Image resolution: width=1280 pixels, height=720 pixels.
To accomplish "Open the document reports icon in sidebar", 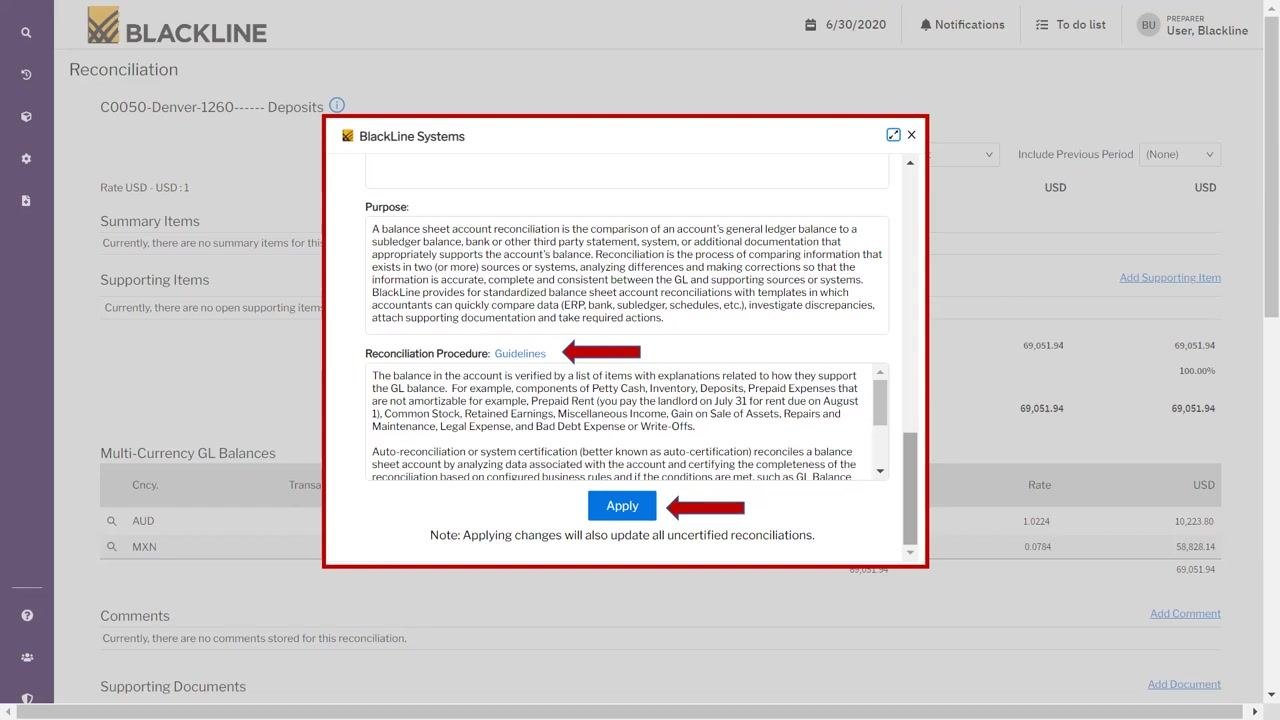I will tap(26, 201).
